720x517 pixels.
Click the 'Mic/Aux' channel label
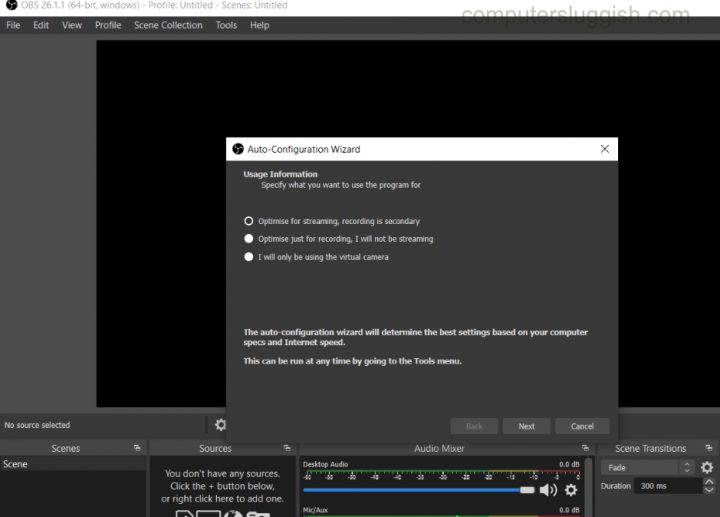[x=315, y=510]
